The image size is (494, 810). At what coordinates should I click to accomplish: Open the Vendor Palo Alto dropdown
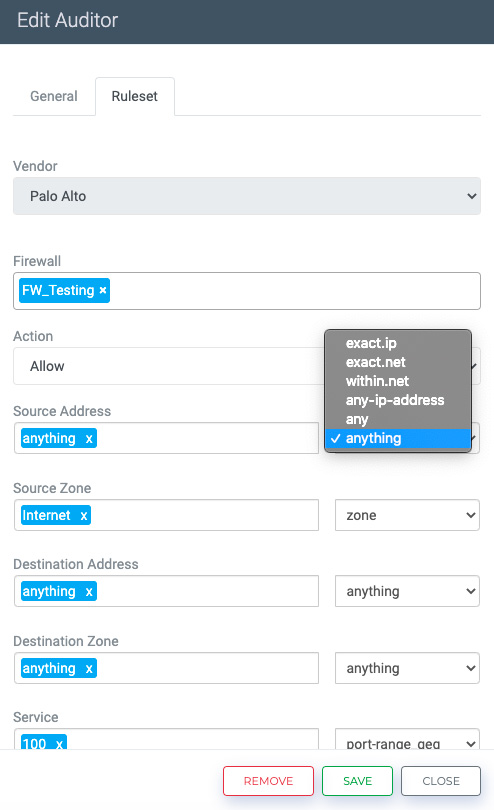(247, 196)
